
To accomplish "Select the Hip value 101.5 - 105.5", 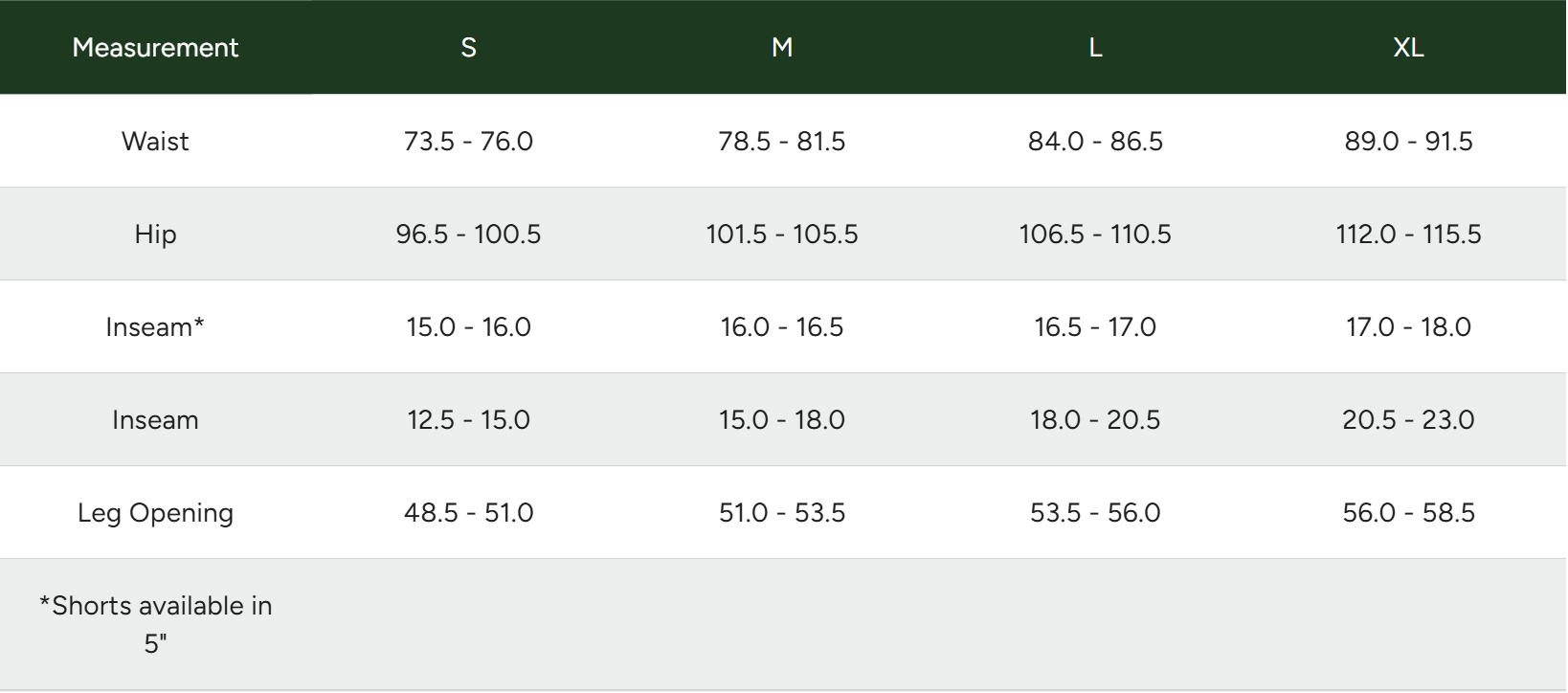I will tap(782, 235).
